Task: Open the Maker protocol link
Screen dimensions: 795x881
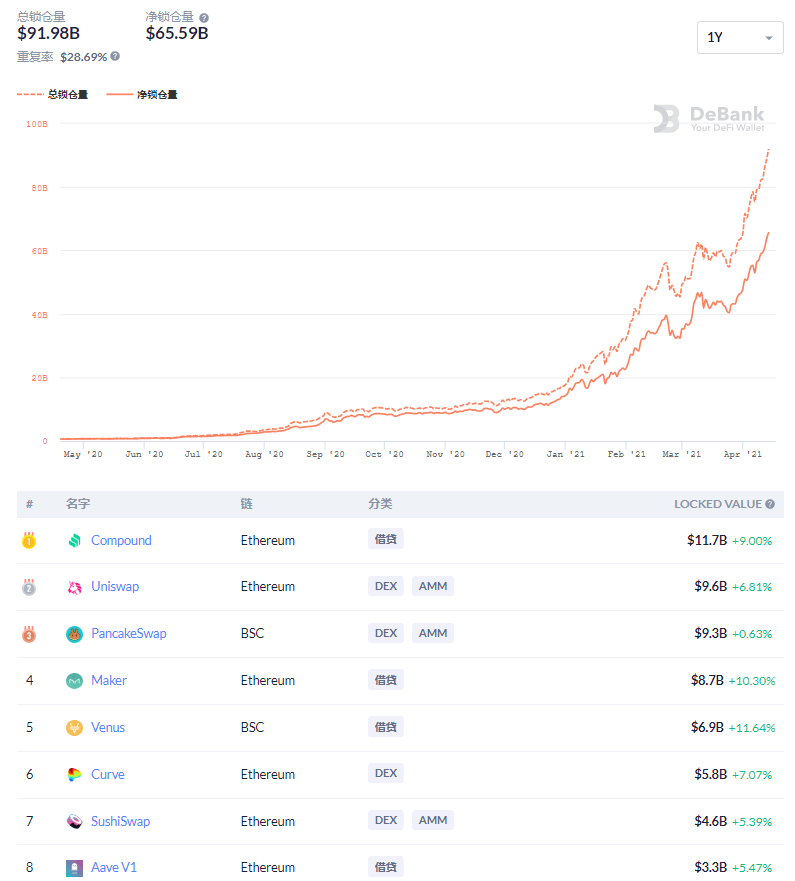Action: click(x=109, y=680)
